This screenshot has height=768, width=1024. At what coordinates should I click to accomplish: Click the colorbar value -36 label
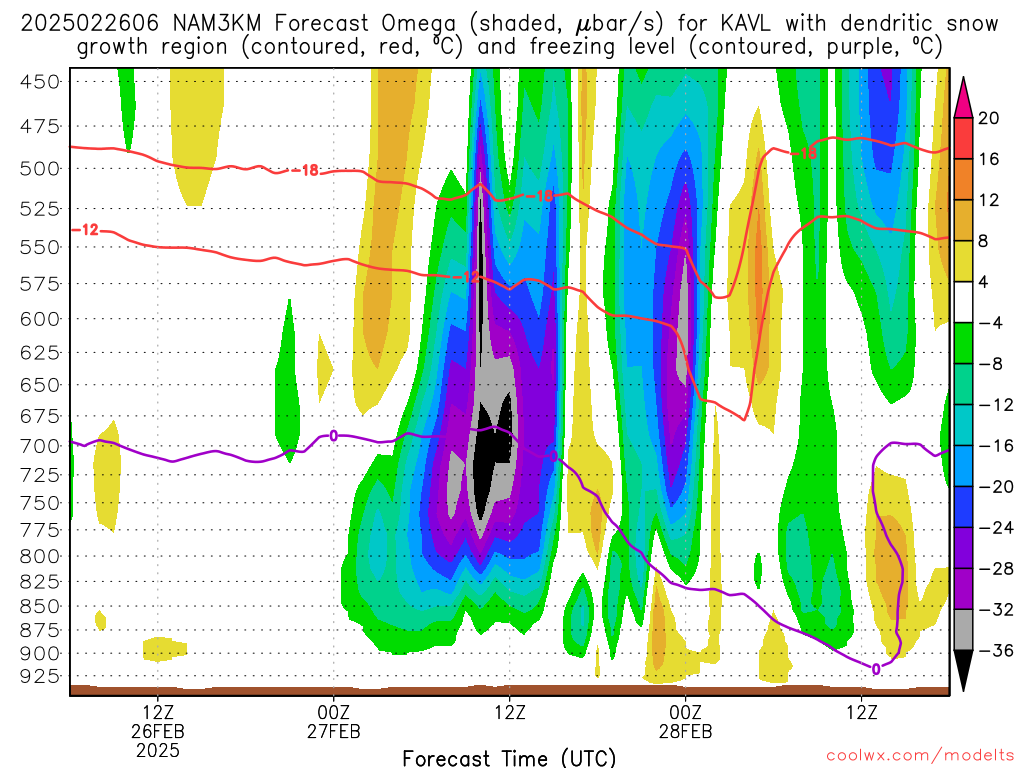(996, 650)
